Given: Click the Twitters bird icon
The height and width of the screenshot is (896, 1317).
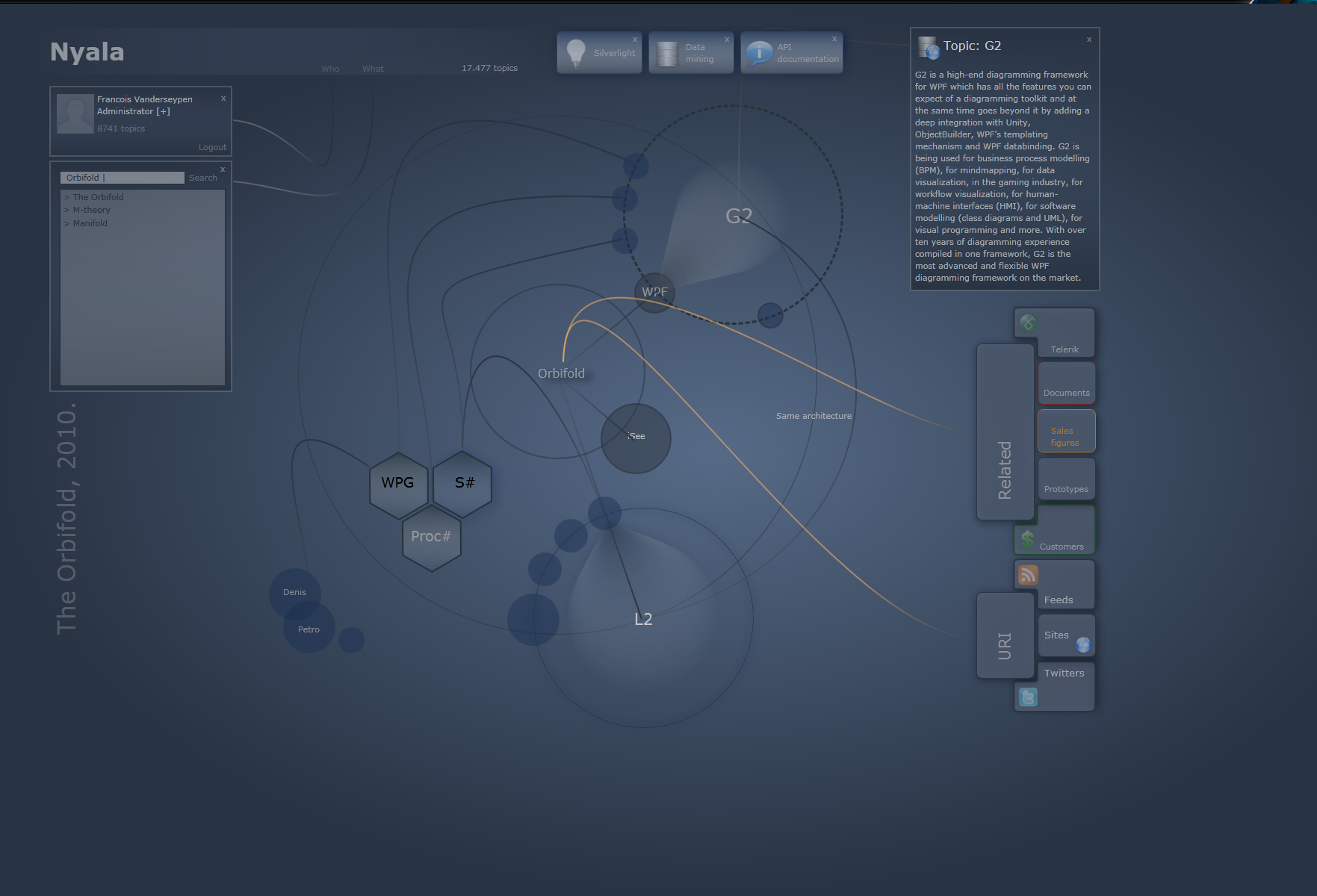Looking at the screenshot, I should click(x=1028, y=697).
